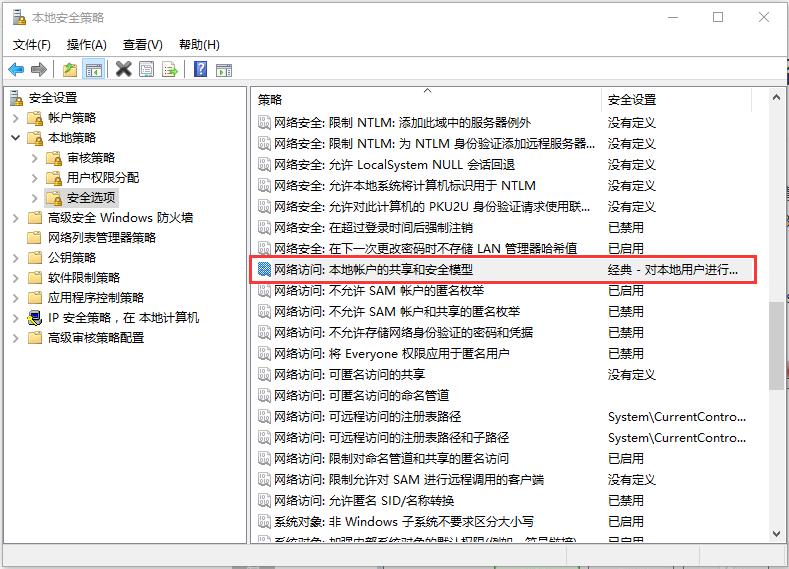Sort by the 安全设置 column header
The image size is (789, 569).
(632, 100)
